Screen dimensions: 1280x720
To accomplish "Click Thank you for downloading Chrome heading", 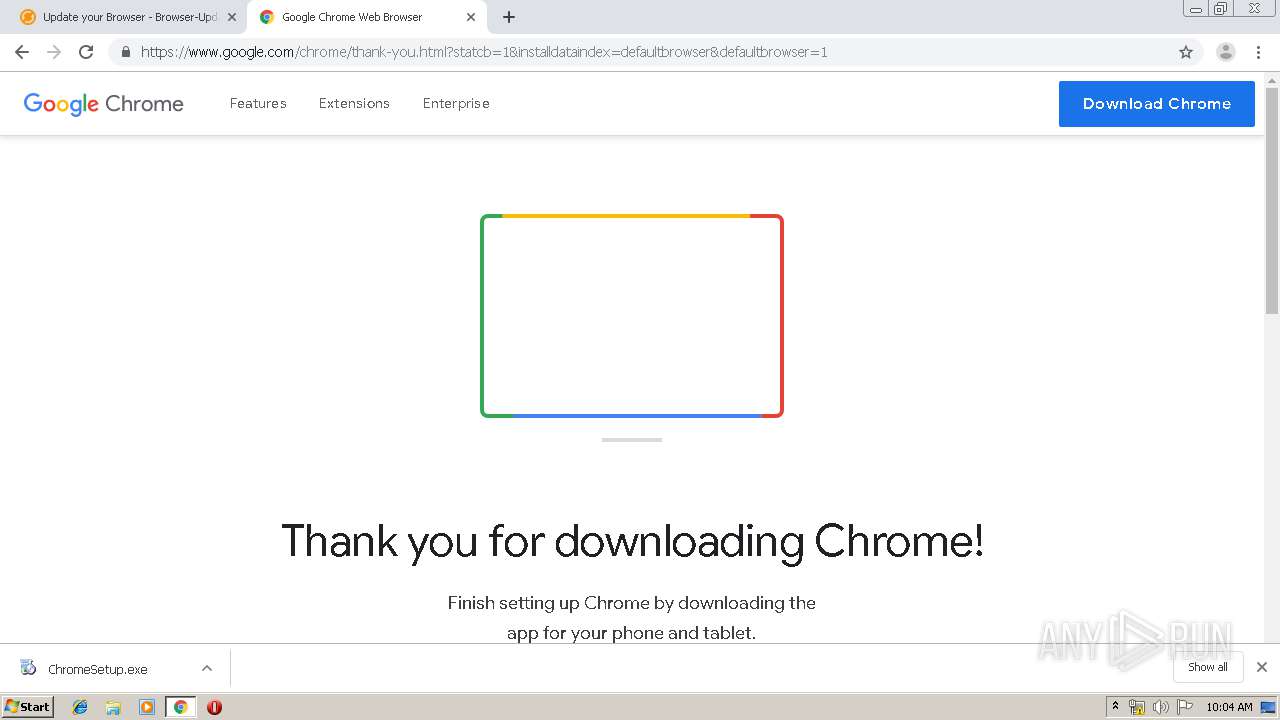I will point(632,541).
